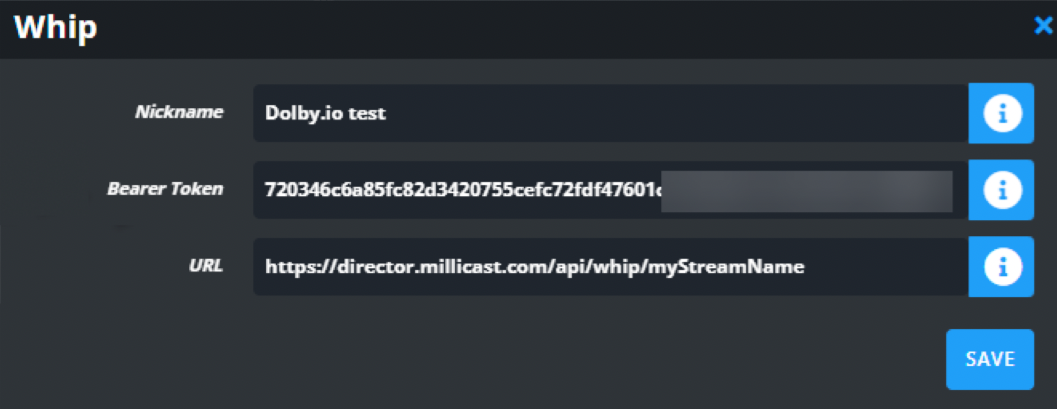Click the info icon beside Nickname field

pos(1001,113)
